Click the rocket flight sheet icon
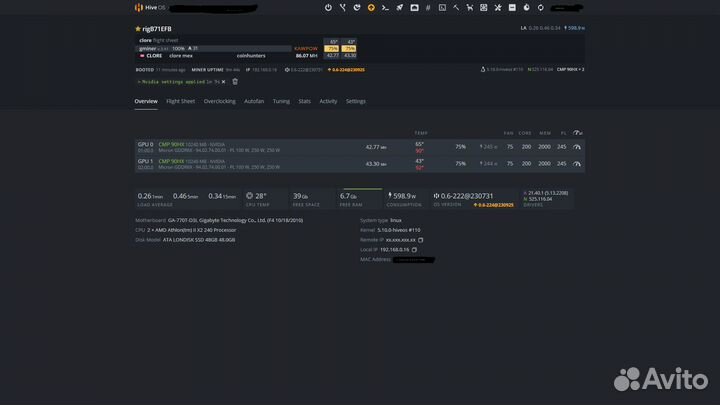Screen dimensions: 720x405 pos(399,7)
